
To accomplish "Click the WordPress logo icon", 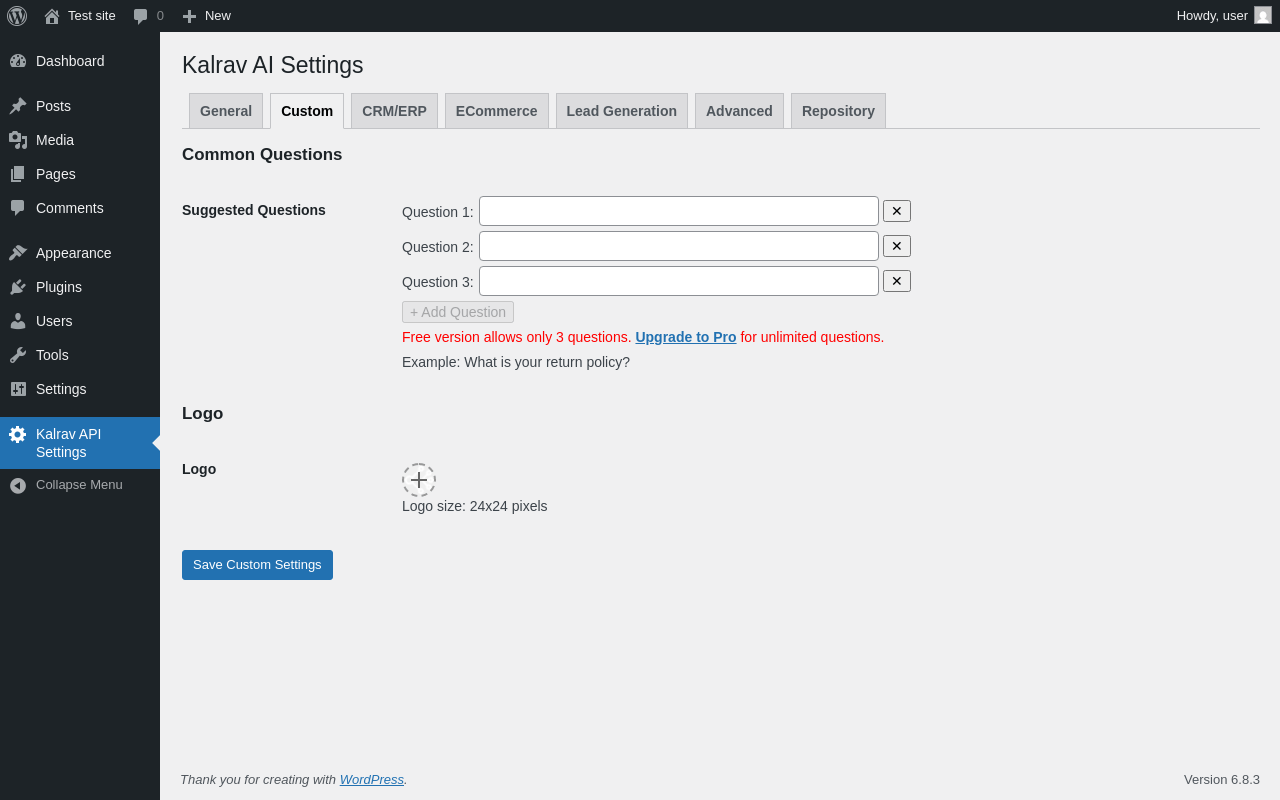I will (x=17, y=16).
